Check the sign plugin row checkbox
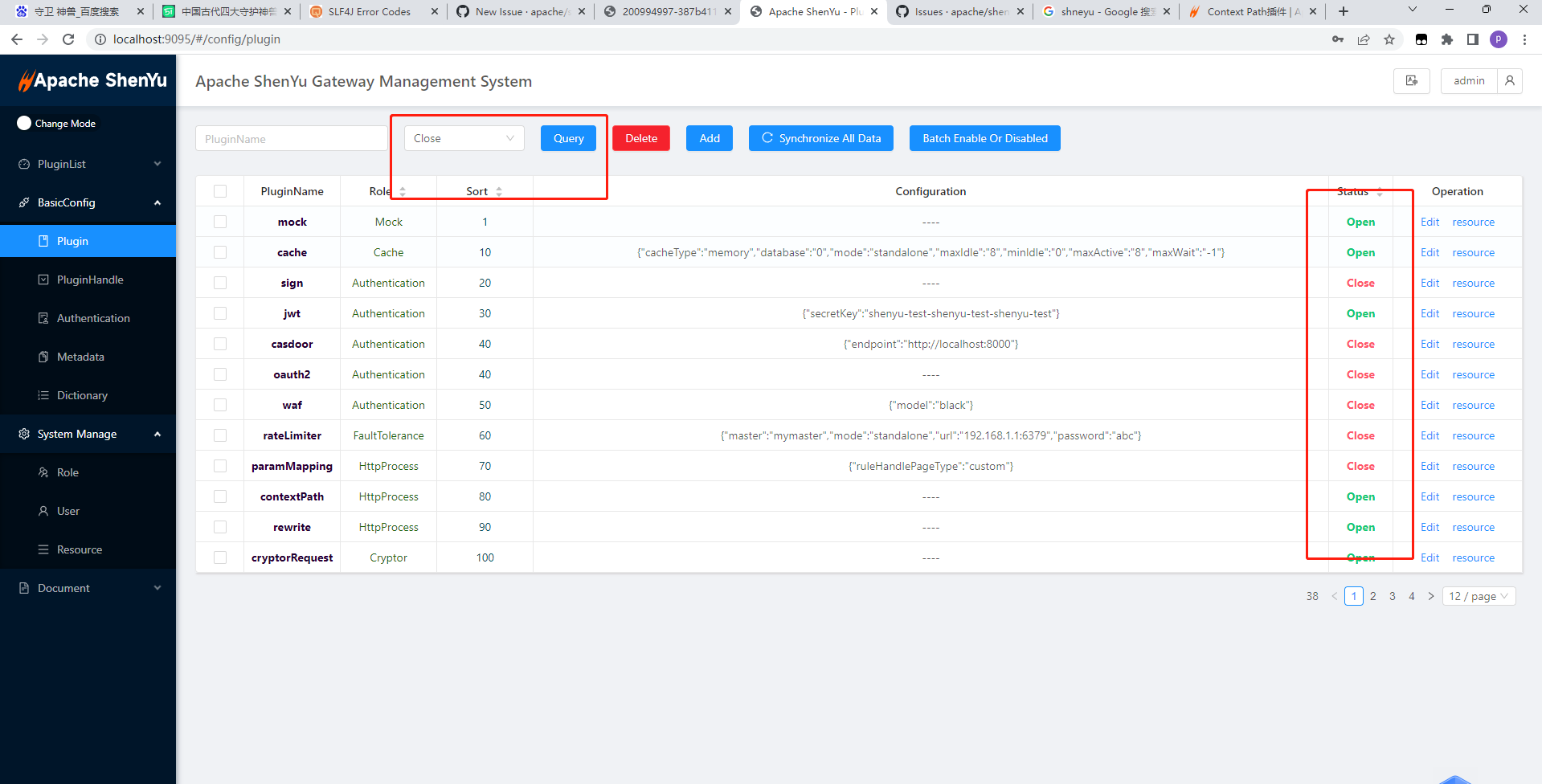The width and height of the screenshot is (1542, 784). click(220, 283)
